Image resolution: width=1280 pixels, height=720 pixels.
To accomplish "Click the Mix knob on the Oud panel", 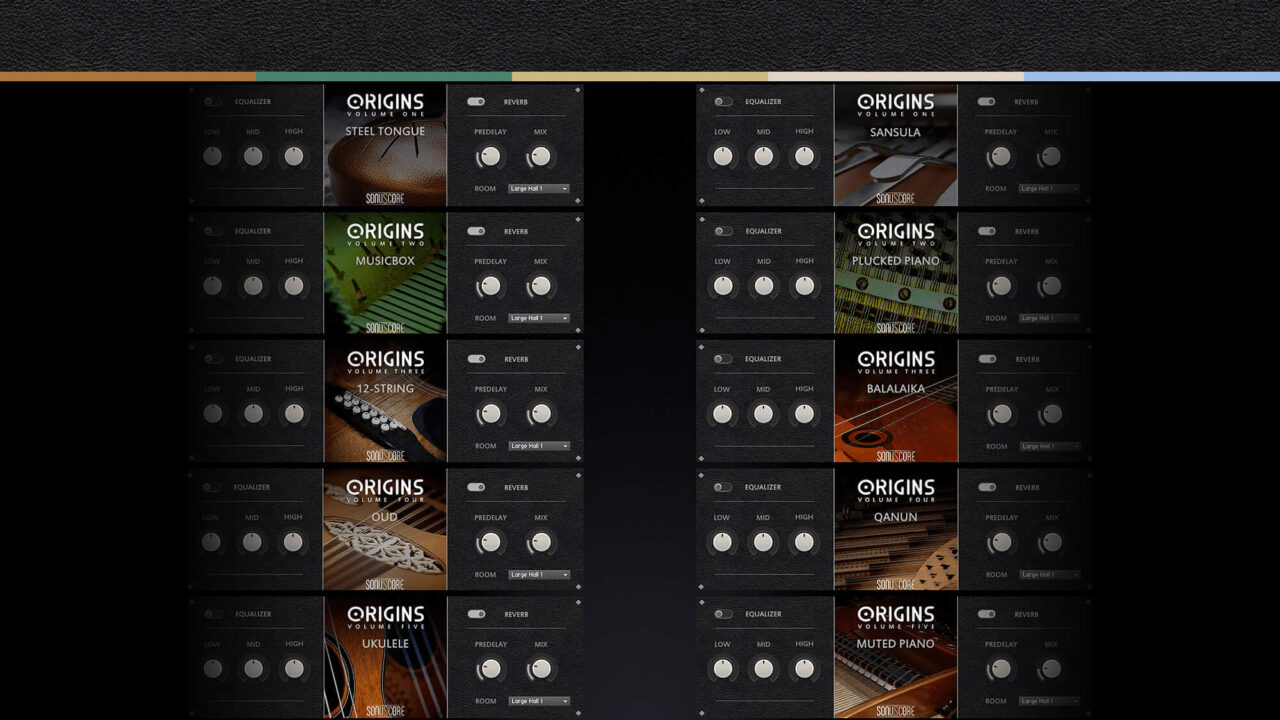I will (540, 542).
